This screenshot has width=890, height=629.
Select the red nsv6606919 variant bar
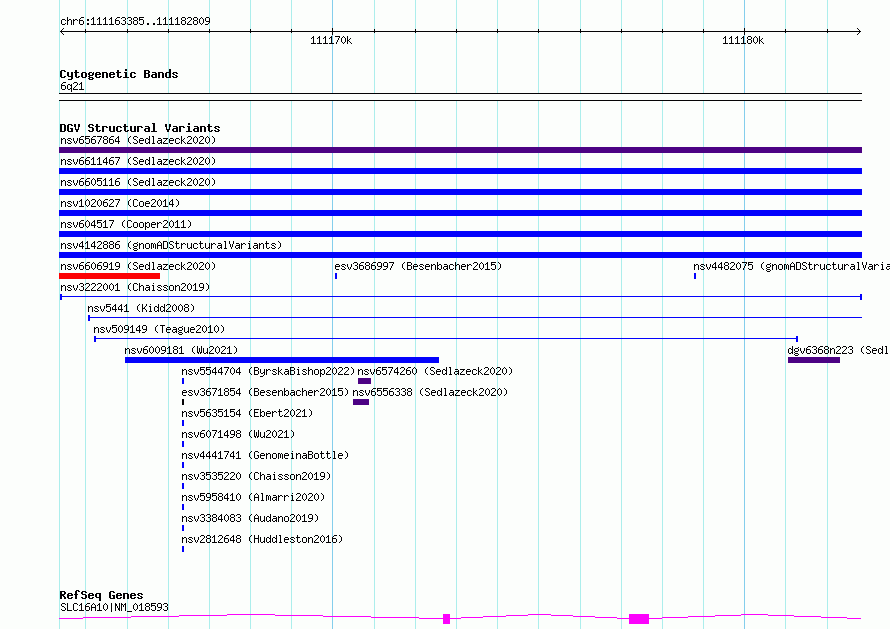[x=110, y=276]
